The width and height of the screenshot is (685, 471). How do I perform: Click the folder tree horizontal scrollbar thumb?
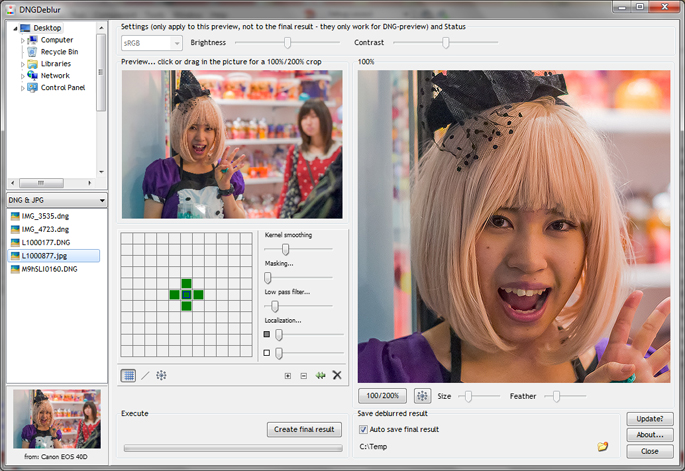coord(42,183)
